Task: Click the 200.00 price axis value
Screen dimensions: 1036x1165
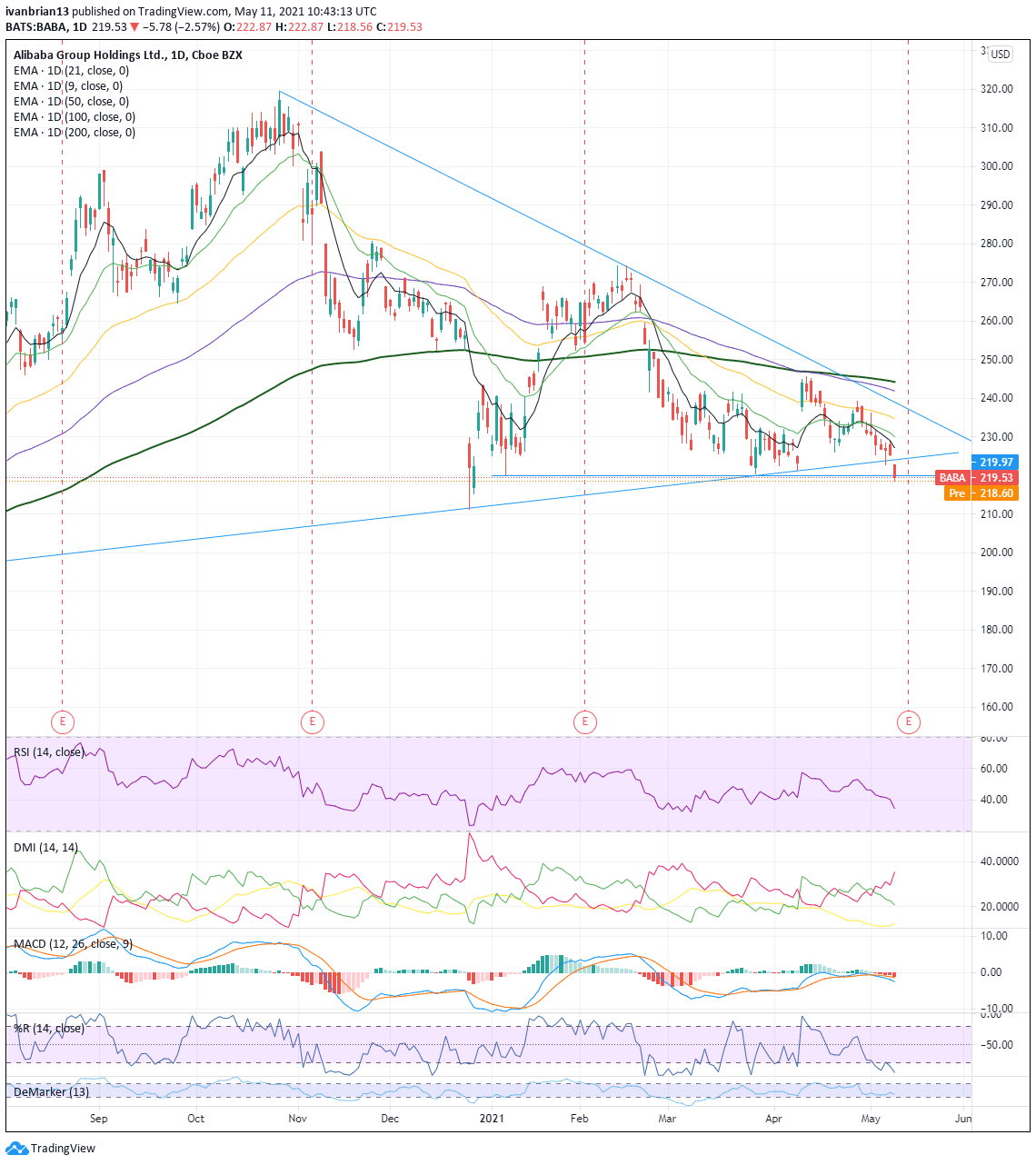Action: tap(997, 553)
